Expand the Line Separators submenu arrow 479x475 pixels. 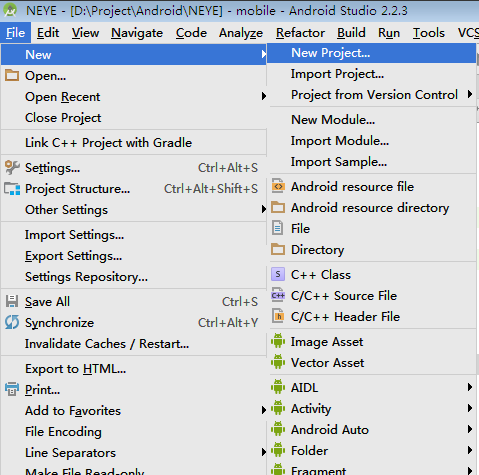tap(264, 452)
